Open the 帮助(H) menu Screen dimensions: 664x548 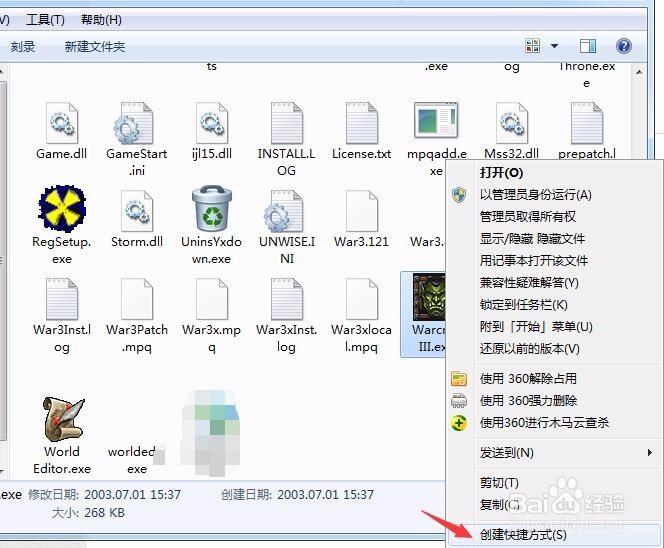101,19
